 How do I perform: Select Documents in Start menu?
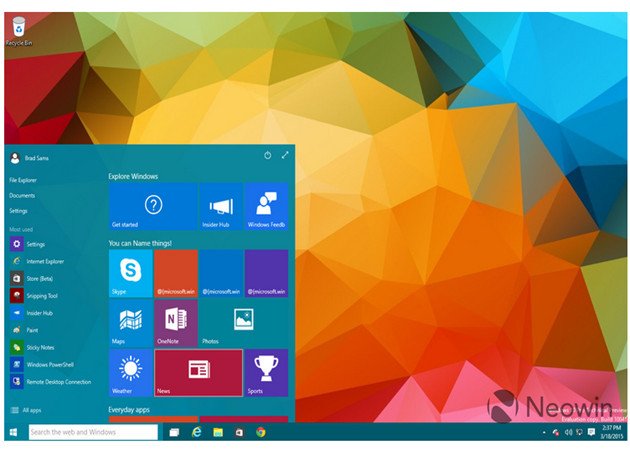(x=22, y=196)
